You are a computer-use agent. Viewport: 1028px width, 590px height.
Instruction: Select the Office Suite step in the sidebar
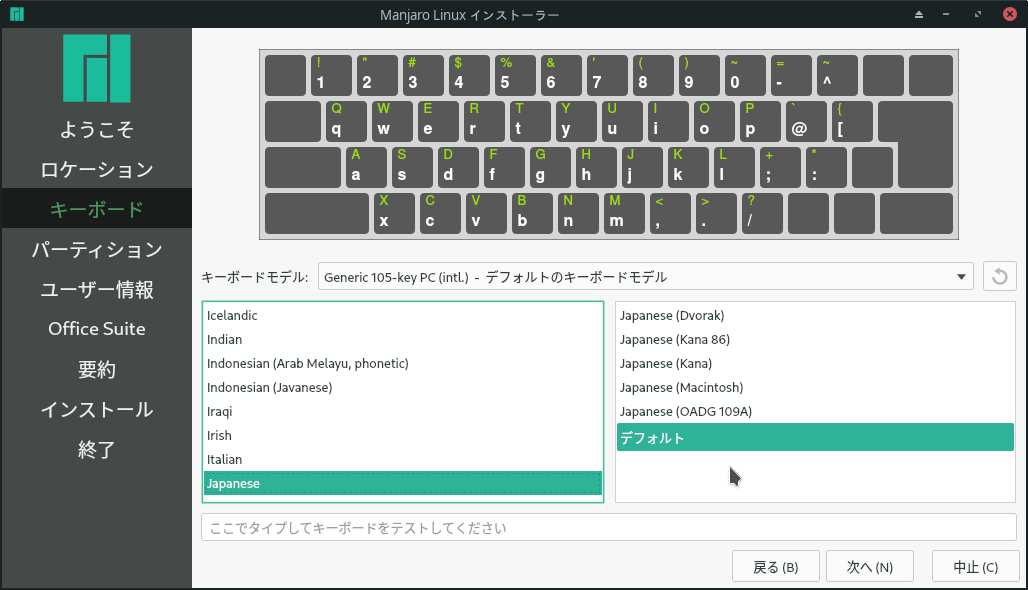point(96,329)
